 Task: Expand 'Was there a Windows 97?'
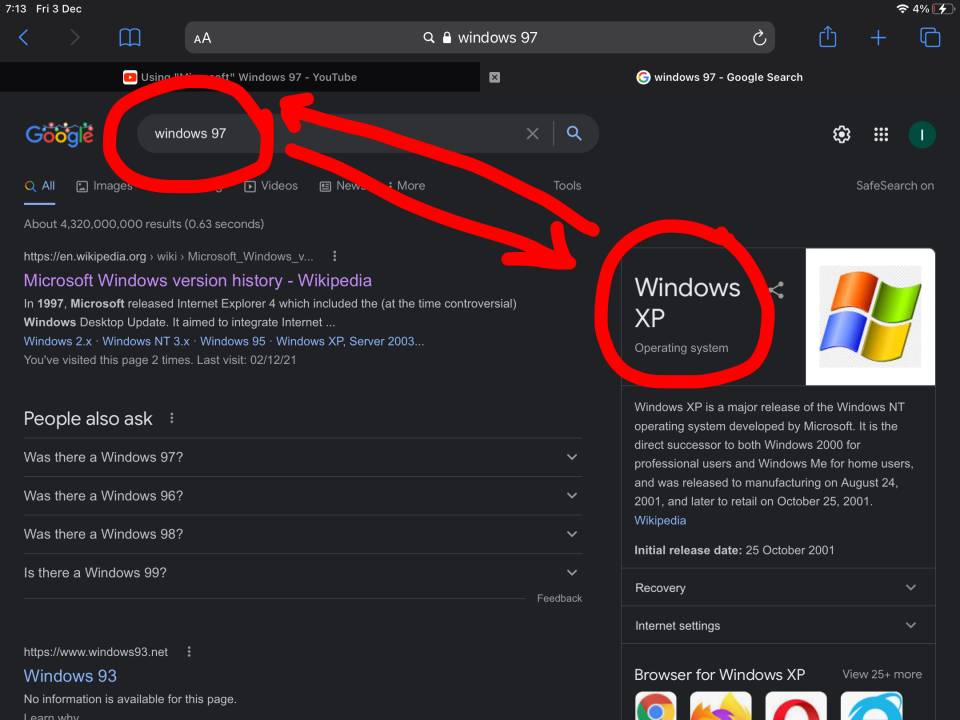click(x=302, y=457)
